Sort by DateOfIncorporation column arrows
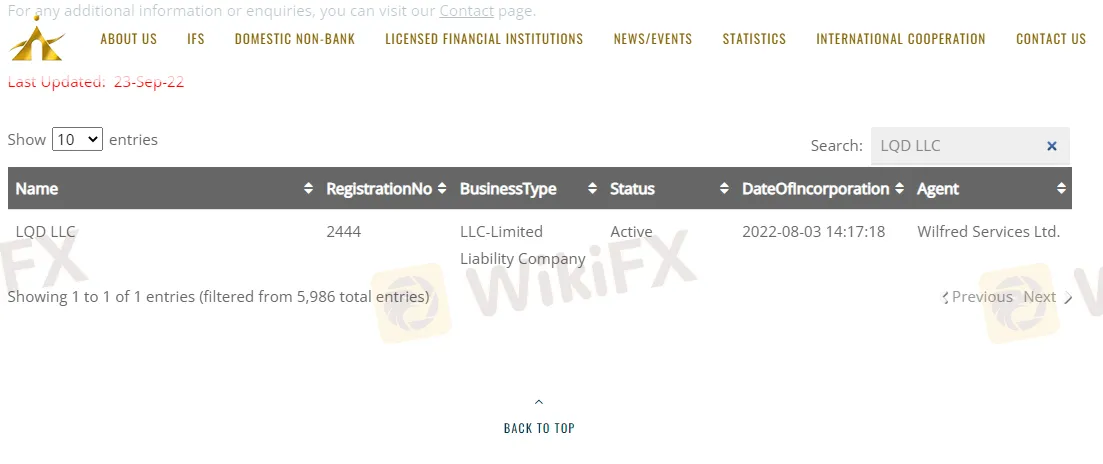 pos(899,189)
